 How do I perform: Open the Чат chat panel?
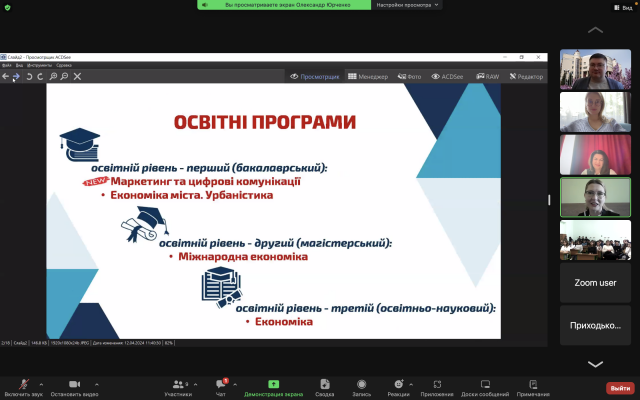[223, 385]
